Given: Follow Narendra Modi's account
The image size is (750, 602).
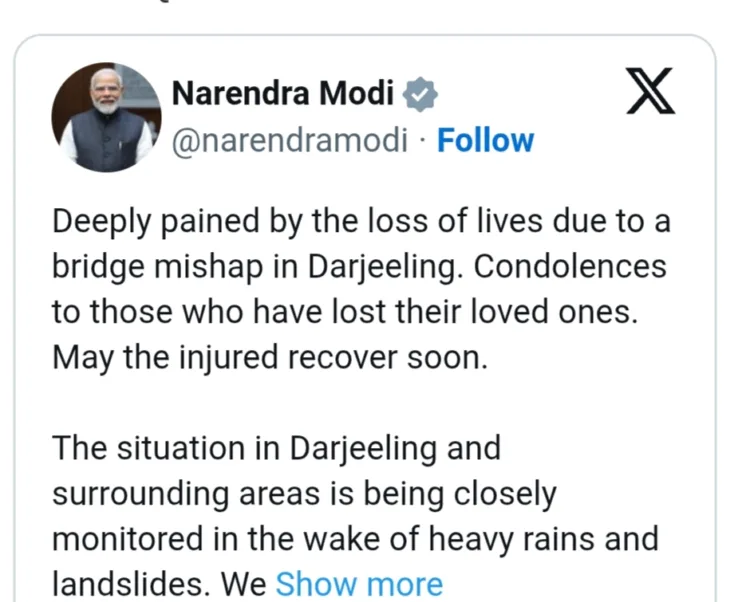Looking at the screenshot, I should point(486,140).
